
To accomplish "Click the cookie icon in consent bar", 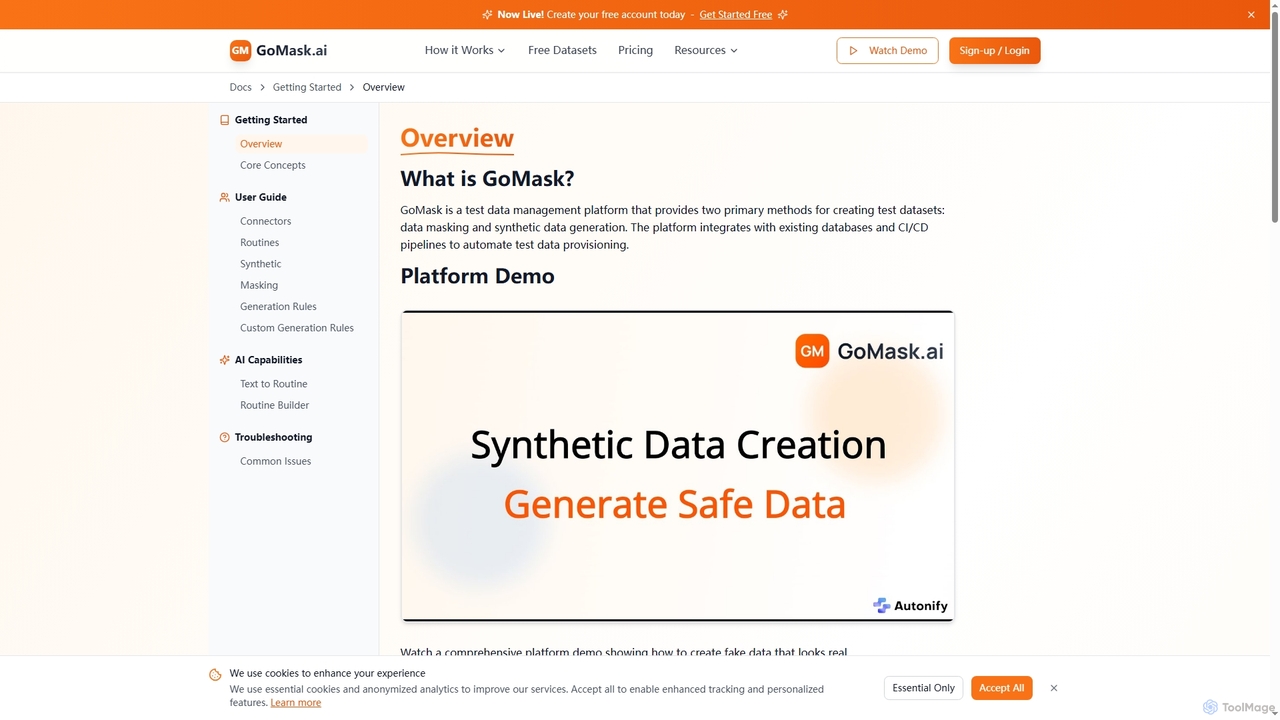I will (x=215, y=675).
